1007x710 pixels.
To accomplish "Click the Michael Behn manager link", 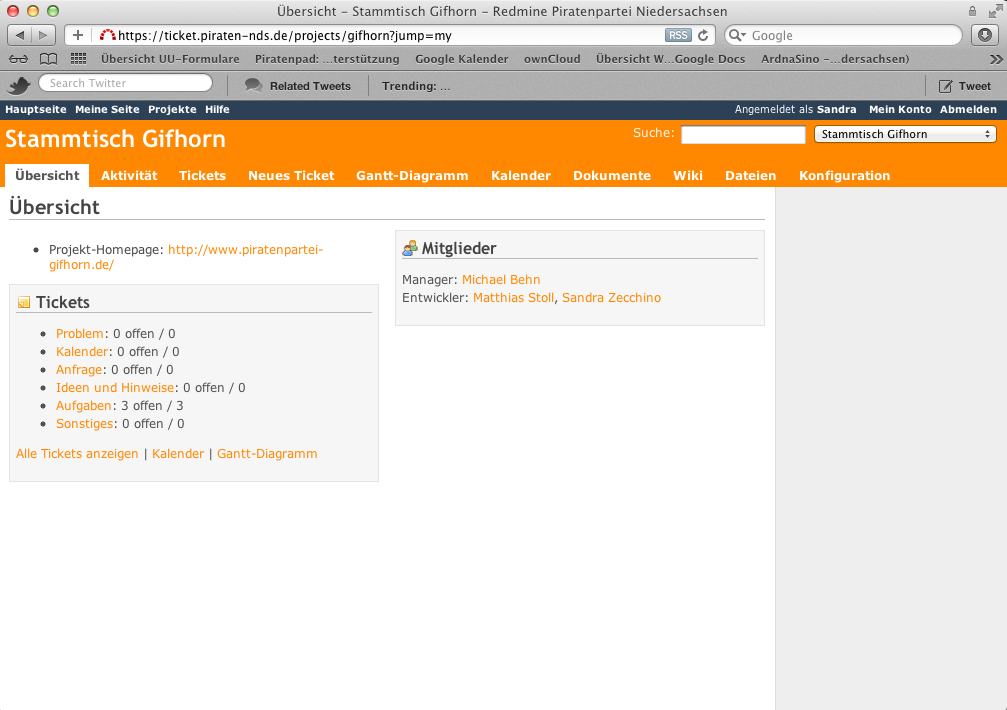I will (500, 280).
